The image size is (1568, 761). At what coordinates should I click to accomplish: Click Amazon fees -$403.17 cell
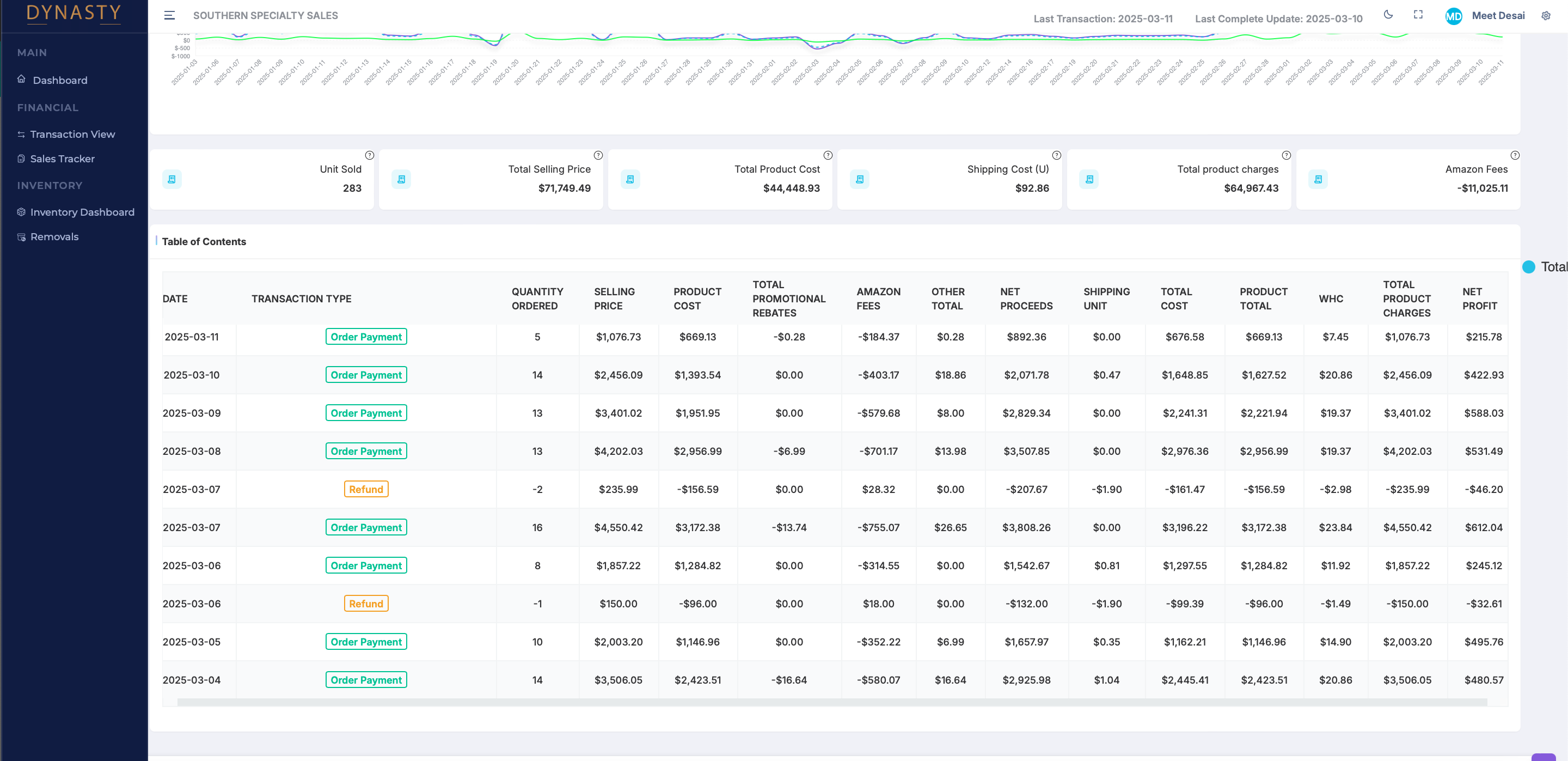[x=878, y=375]
